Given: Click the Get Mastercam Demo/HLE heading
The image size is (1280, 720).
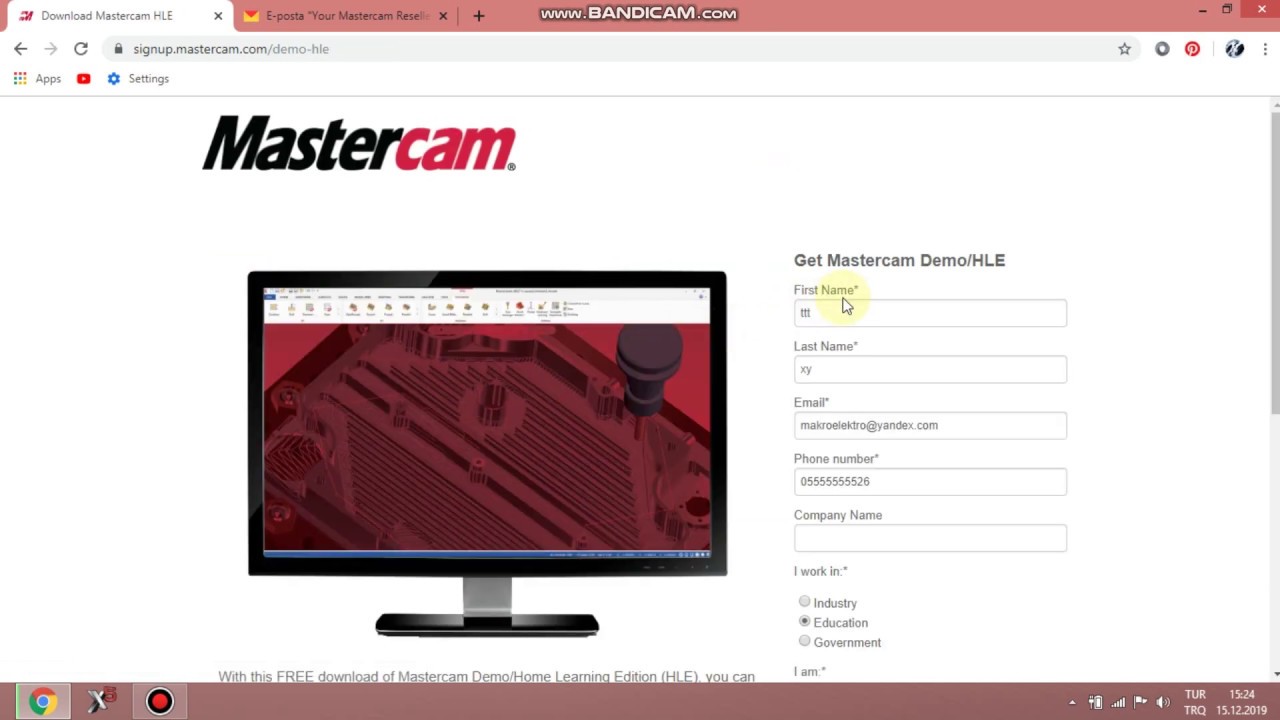Looking at the screenshot, I should [899, 260].
